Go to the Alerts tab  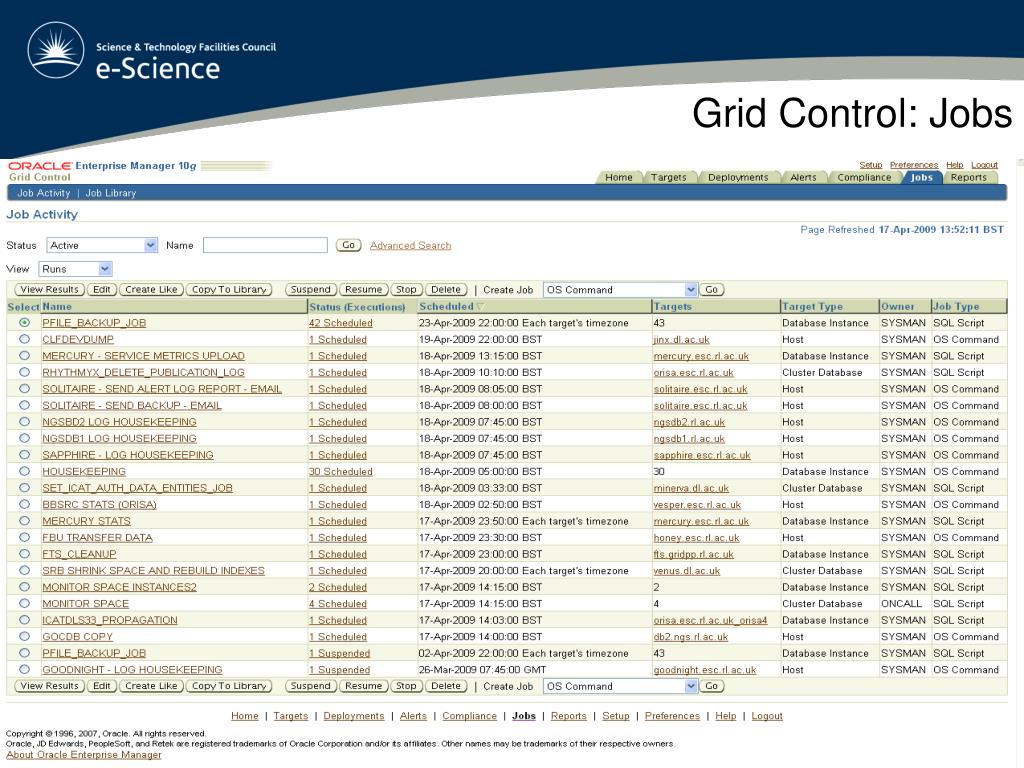[803, 177]
